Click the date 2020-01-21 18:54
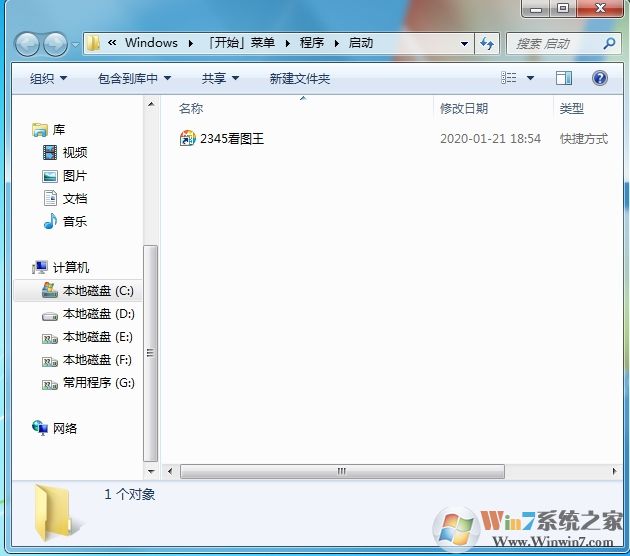630x556 pixels. pos(490,139)
